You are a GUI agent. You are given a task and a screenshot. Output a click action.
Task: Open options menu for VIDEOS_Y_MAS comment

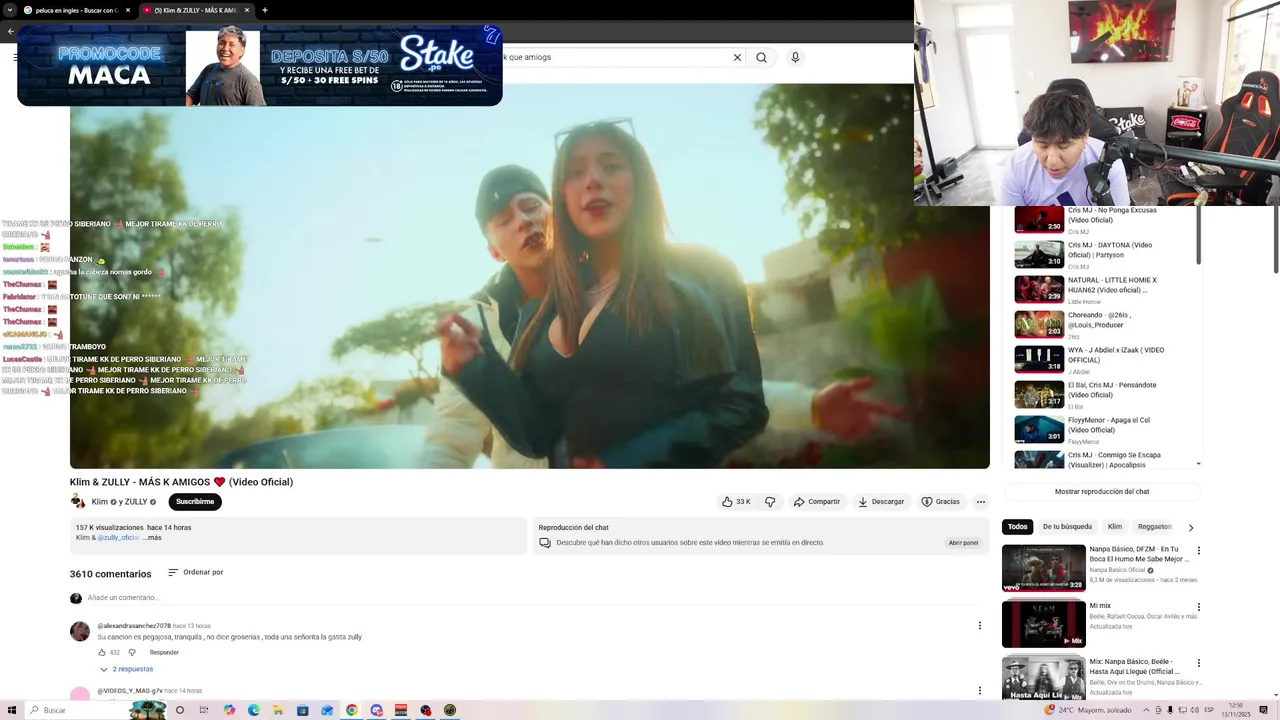click(980, 691)
